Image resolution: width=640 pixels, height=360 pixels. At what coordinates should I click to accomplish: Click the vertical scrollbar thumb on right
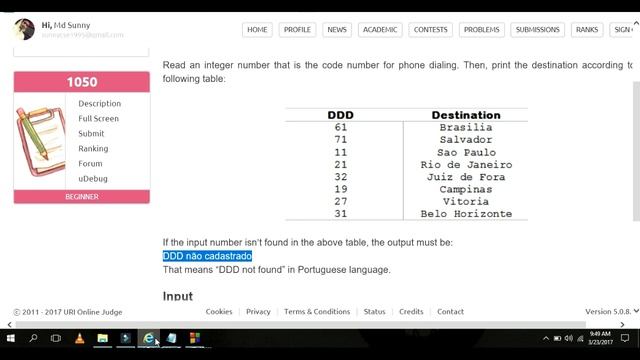click(636, 151)
